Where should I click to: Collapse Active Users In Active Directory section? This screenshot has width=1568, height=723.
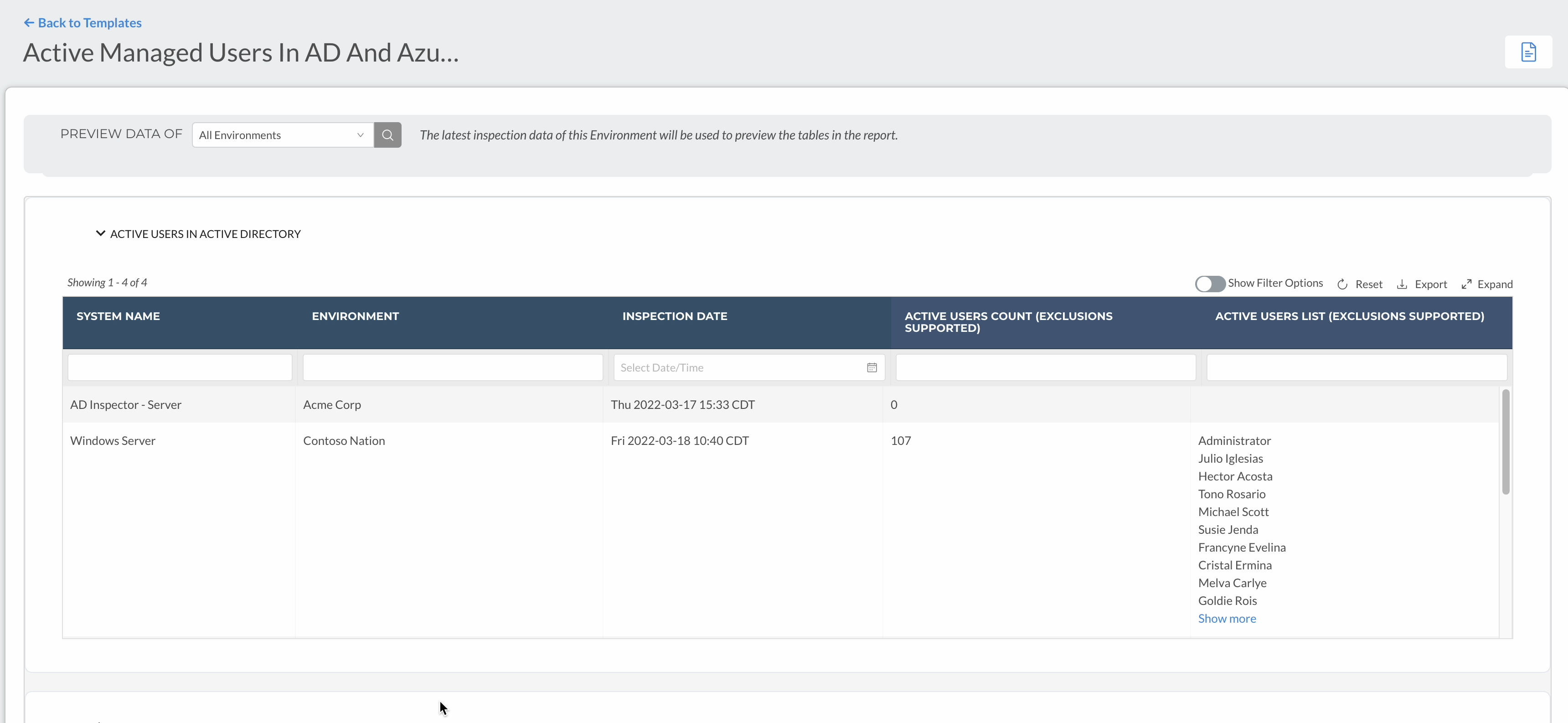(100, 234)
